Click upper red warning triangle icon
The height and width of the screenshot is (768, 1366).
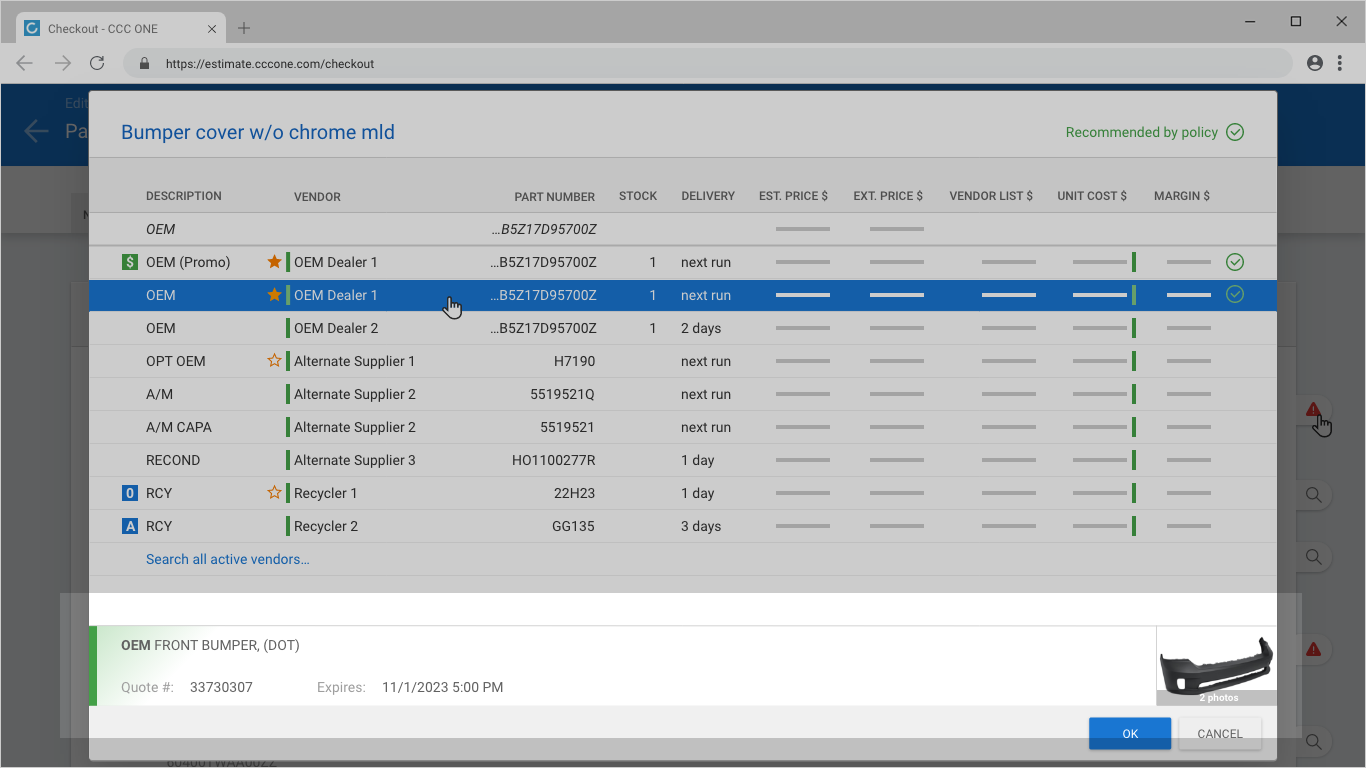coord(1313,409)
